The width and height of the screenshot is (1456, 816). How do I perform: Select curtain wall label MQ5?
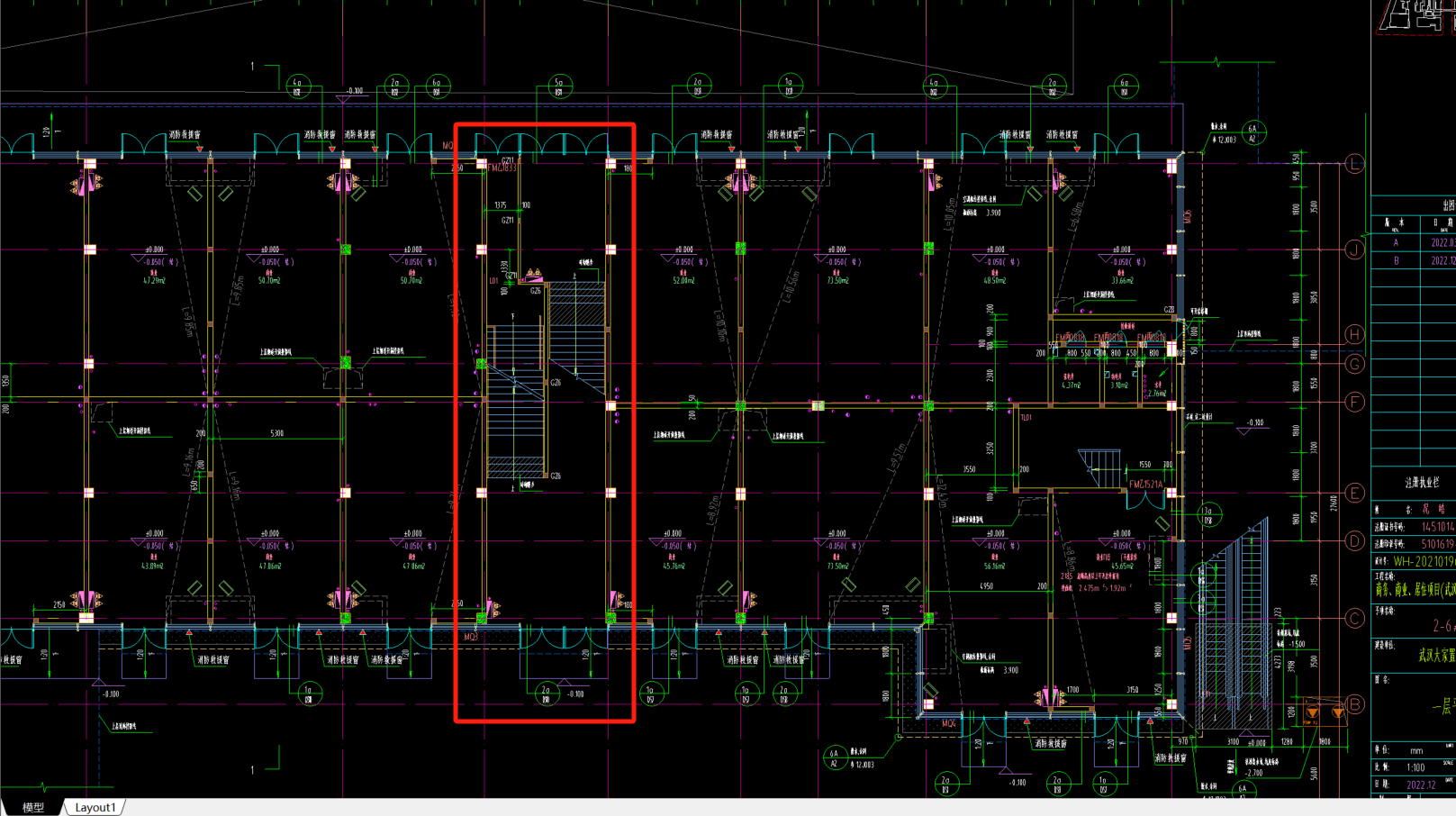pyautogui.click(x=1188, y=643)
